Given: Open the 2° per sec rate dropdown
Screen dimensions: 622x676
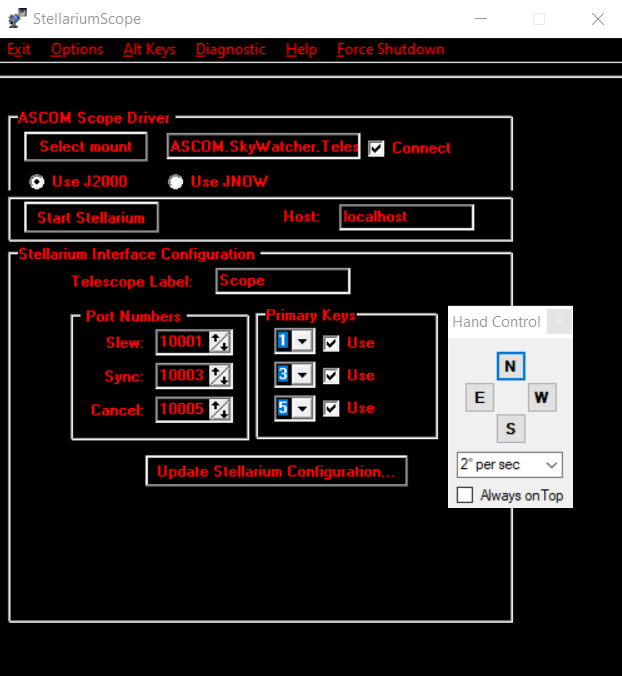Looking at the screenshot, I should tap(509, 465).
